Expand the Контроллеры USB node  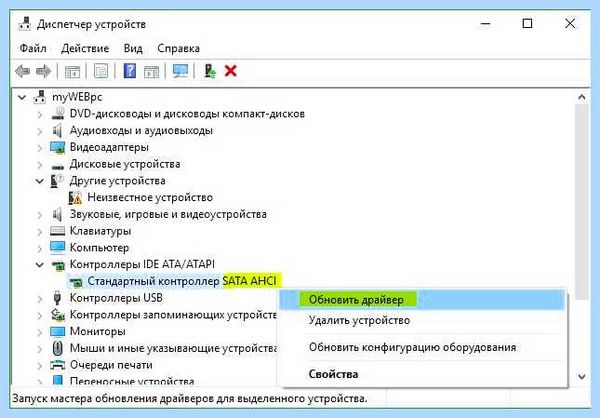[39, 299]
